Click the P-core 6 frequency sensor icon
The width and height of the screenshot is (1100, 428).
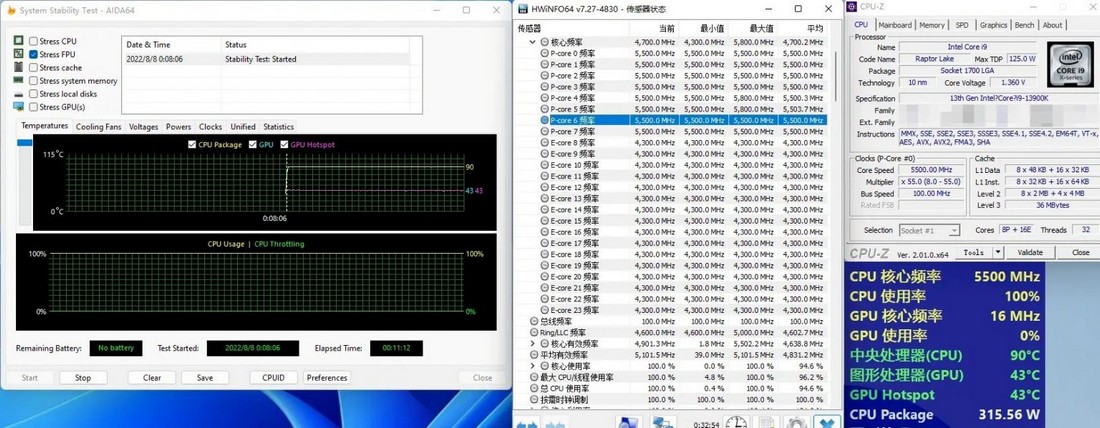pyautogui.click(x=545, y=120)
